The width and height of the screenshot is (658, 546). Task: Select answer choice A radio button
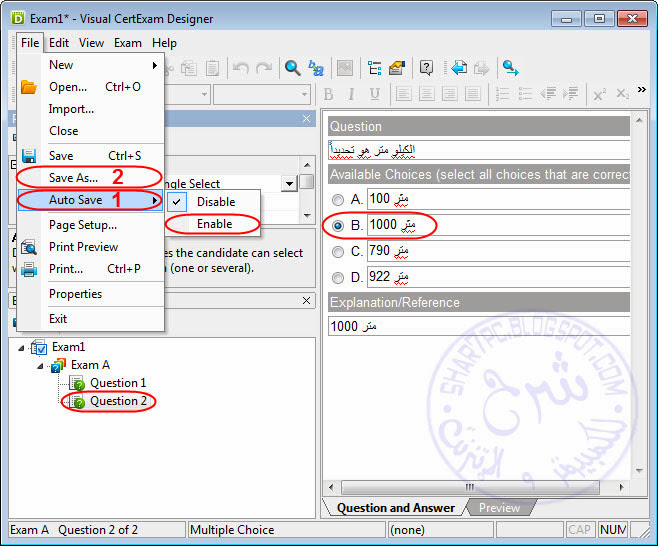coord(337,200)
